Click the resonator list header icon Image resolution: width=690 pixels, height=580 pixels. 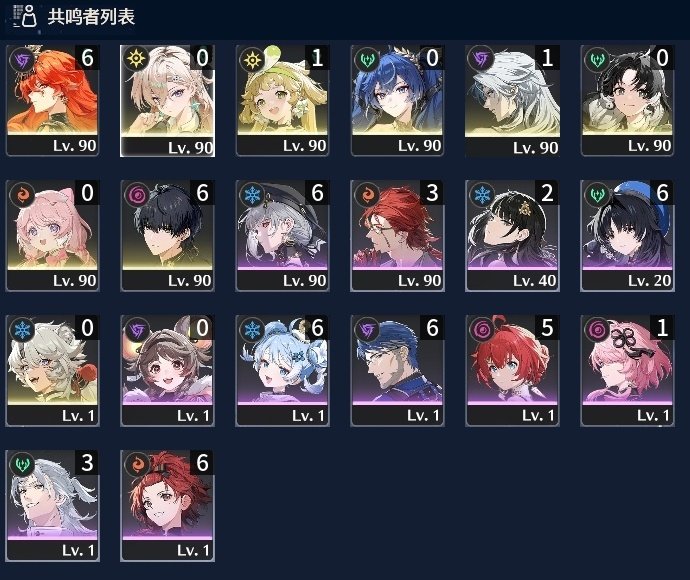pyautogui.click(x=25, y=16)
